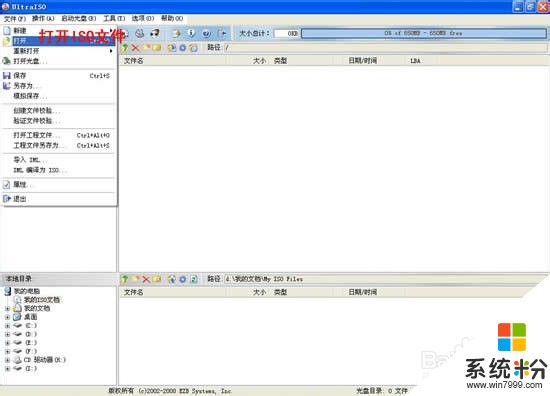550x396 pixels.
Task: Expand the 桌面 tree node
Action: 7,317
